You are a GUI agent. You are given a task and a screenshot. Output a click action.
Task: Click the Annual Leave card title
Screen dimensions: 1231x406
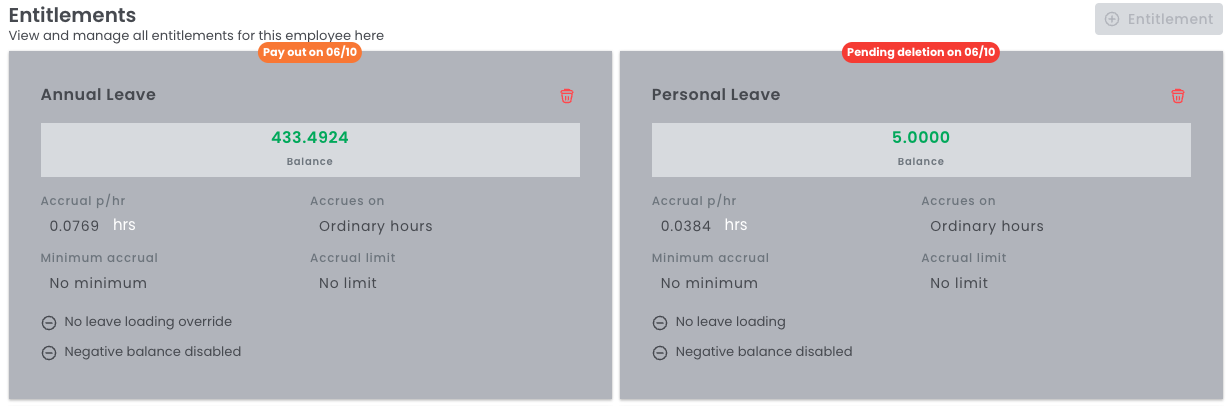pos(98,95)
